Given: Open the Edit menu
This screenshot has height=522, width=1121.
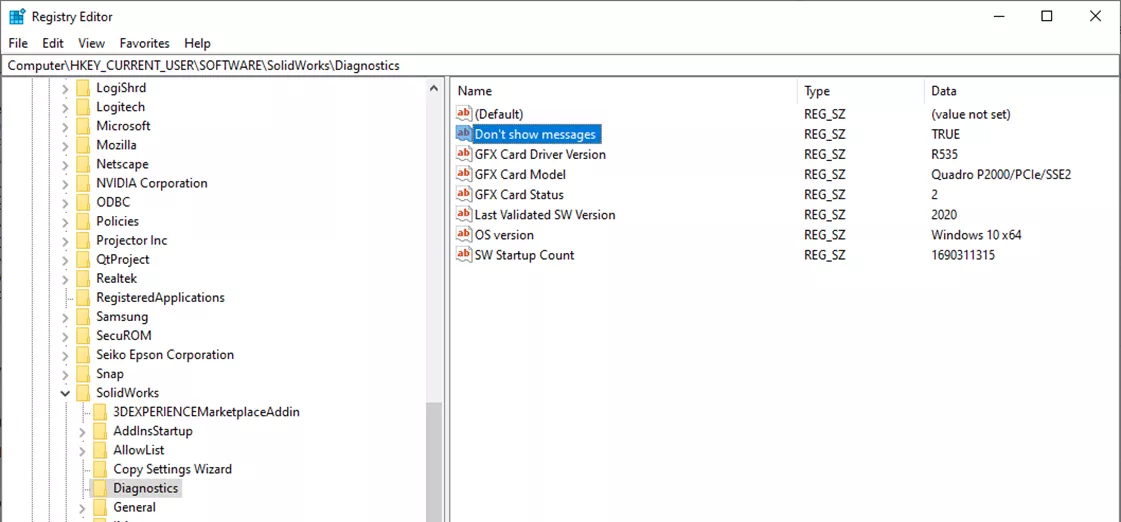Looking at the screenshot, I should pos(53,43).
